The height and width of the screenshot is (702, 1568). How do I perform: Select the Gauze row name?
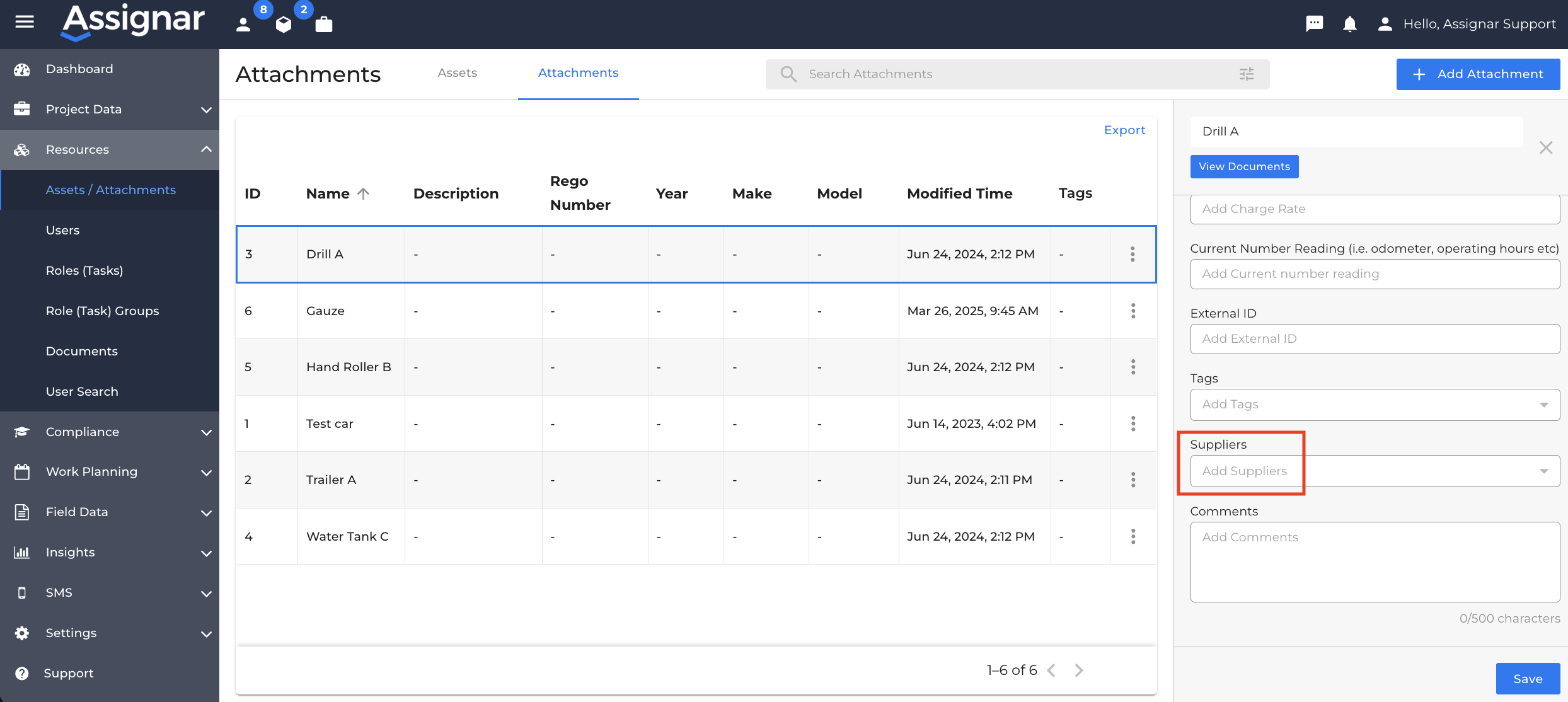coord(325,311)
